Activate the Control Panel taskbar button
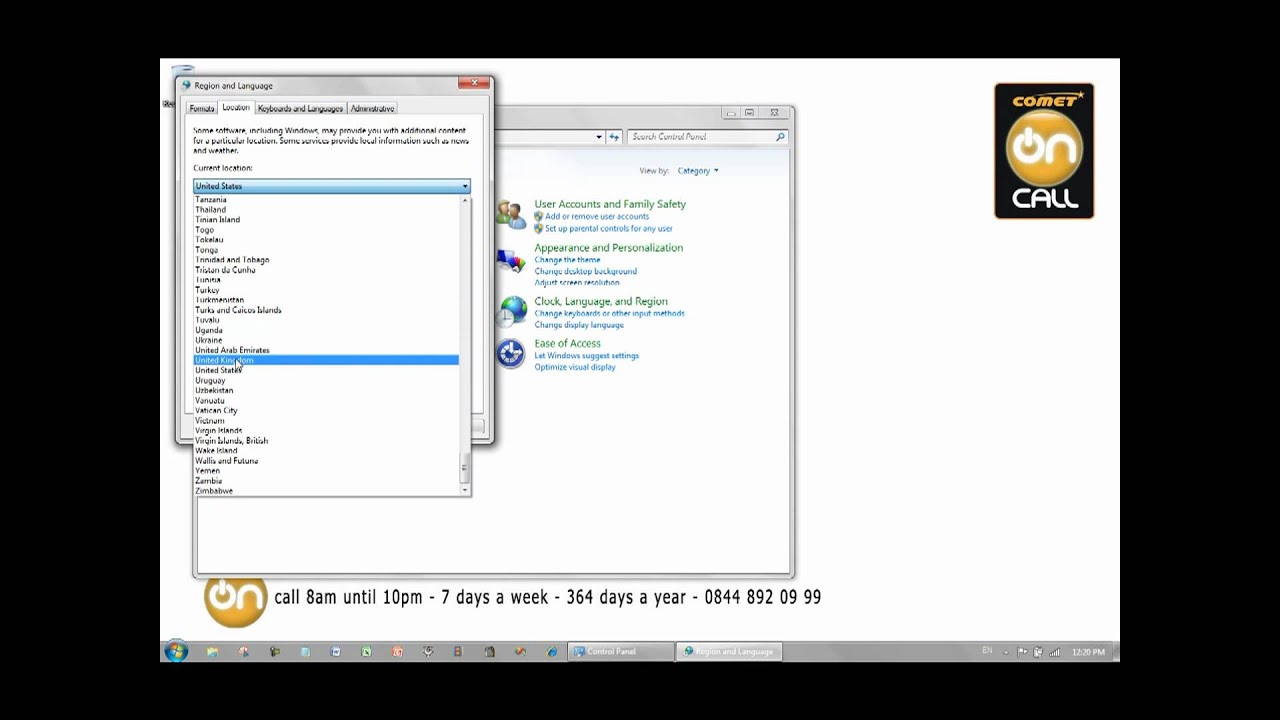The height and width of the screenshot is (720, 1280). coord(620,652)
